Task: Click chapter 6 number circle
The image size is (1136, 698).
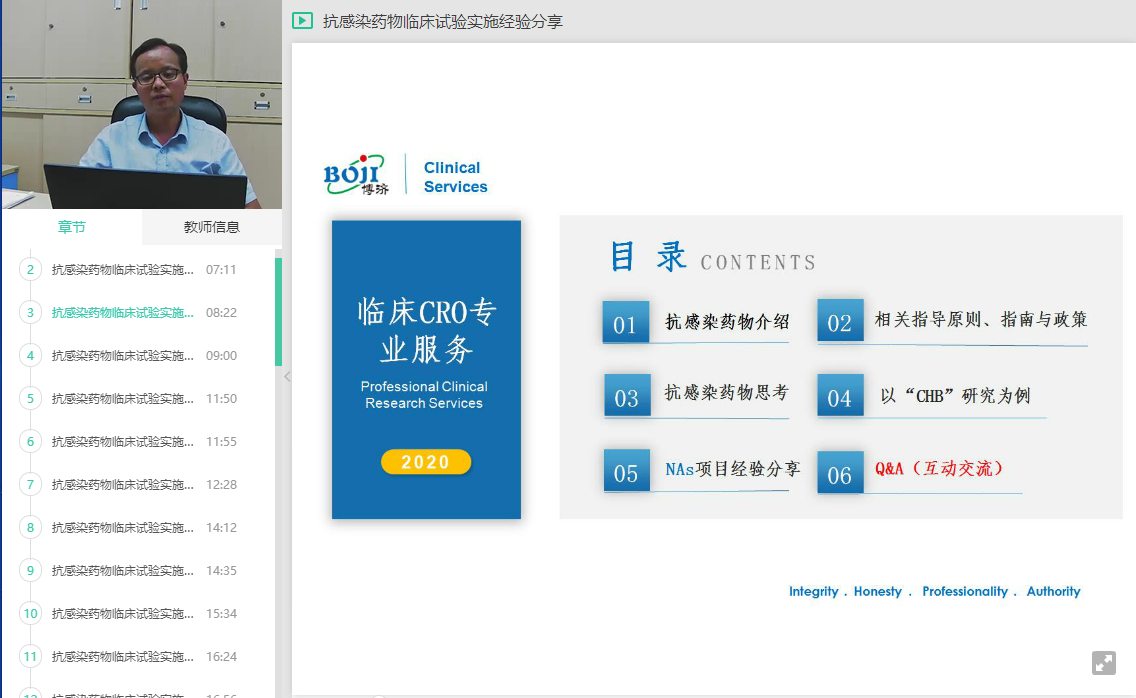Action: pos(31,442)
